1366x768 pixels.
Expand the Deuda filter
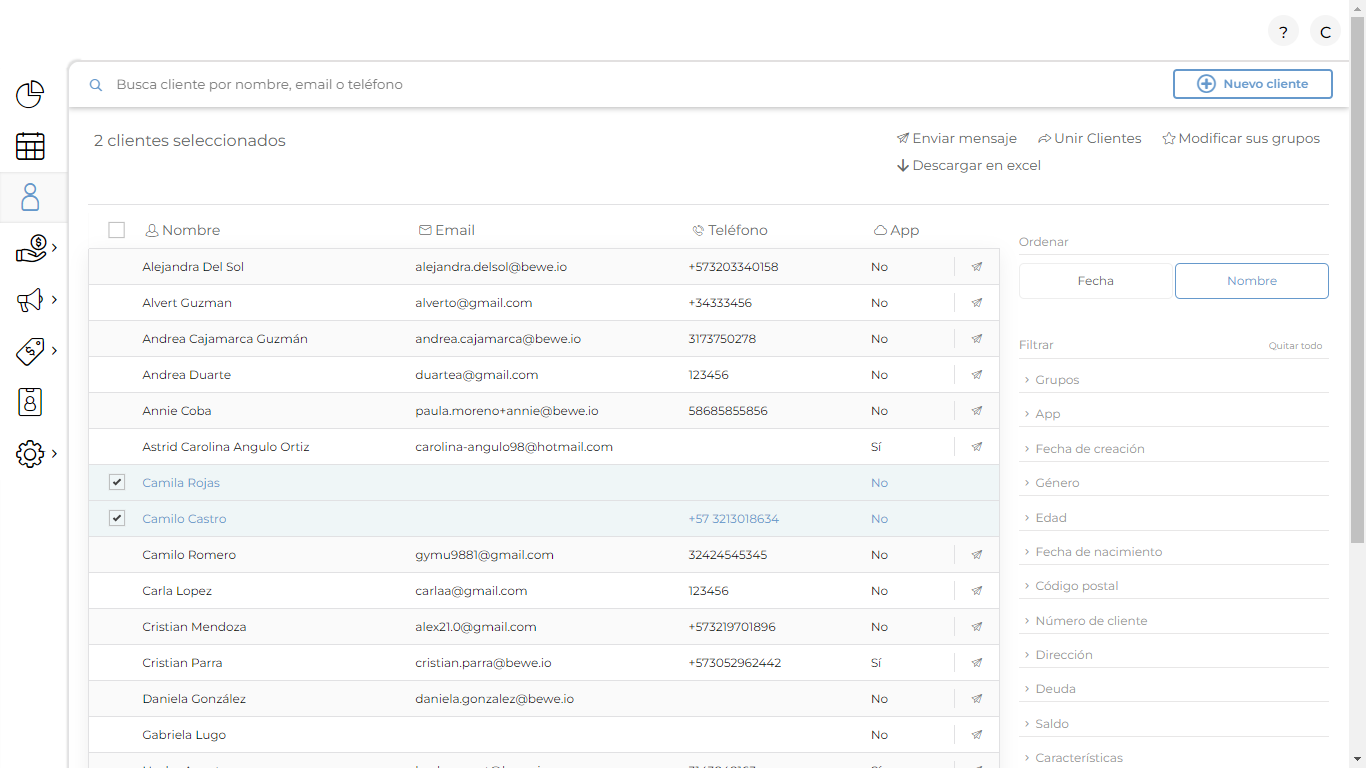pyautogui.click(x=1173, y=689)
